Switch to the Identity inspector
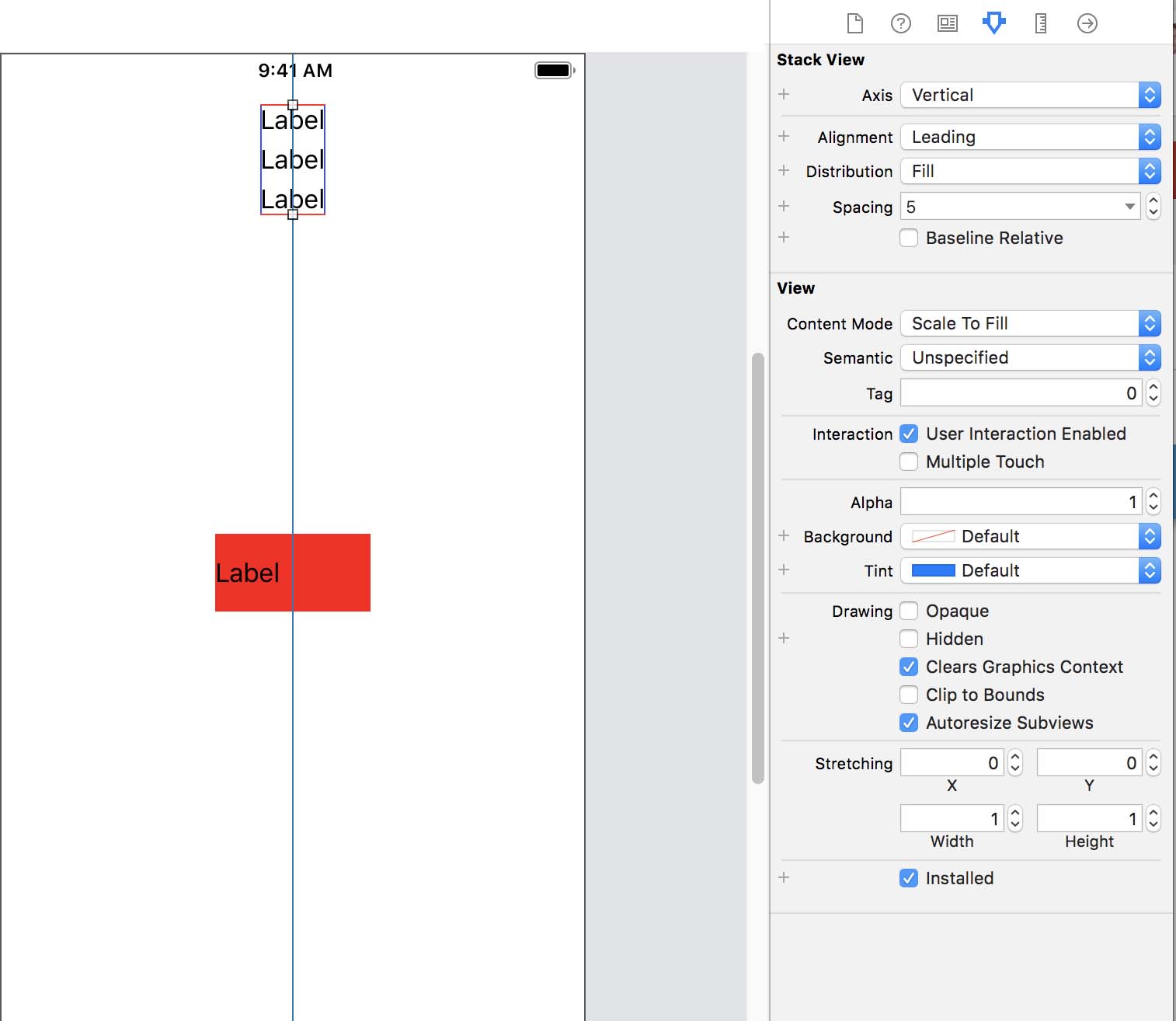1176x1021 pixels. [948, 23]
